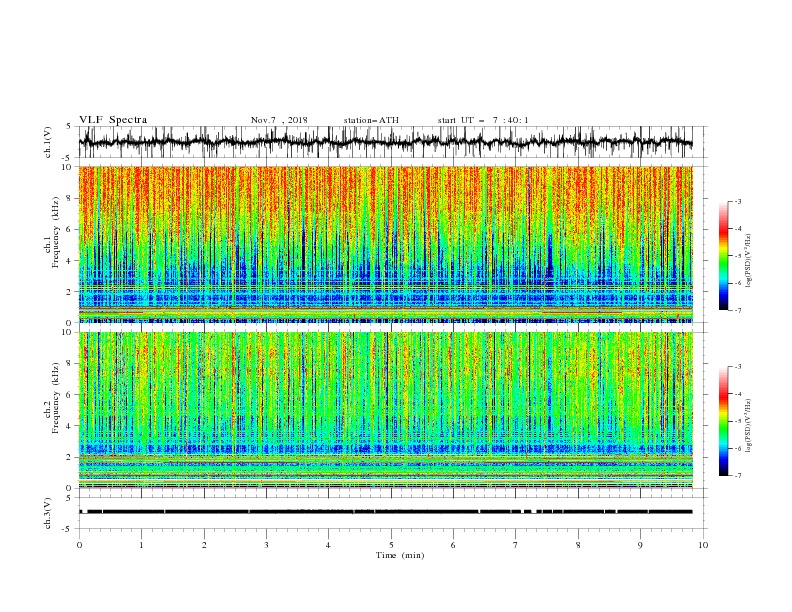Image resolution: width=792 pixels, height=612 pixels.
Task: Click the '-3' tick on lower colorbar
Action: point(738,367)
